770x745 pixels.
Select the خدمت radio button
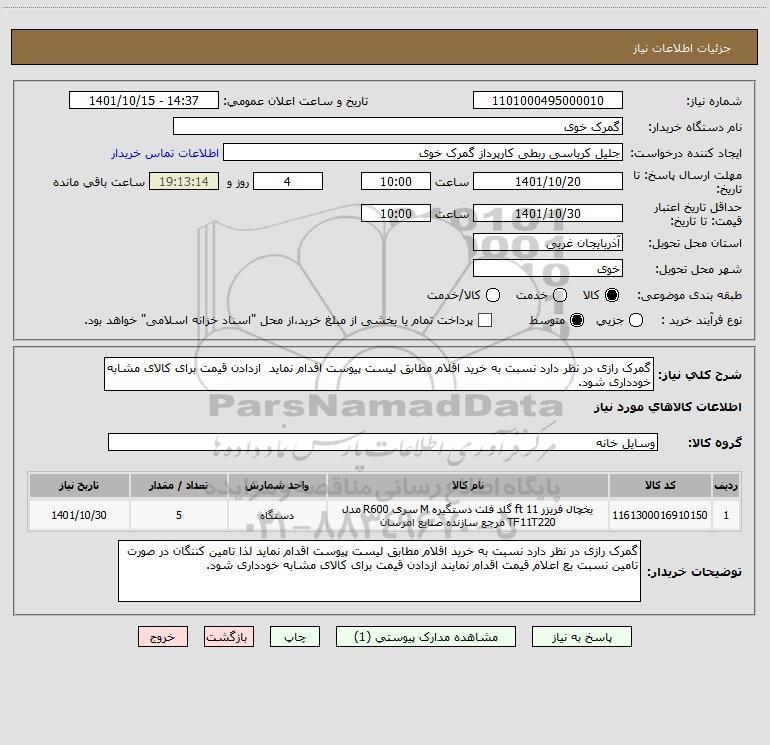(560, 295)
